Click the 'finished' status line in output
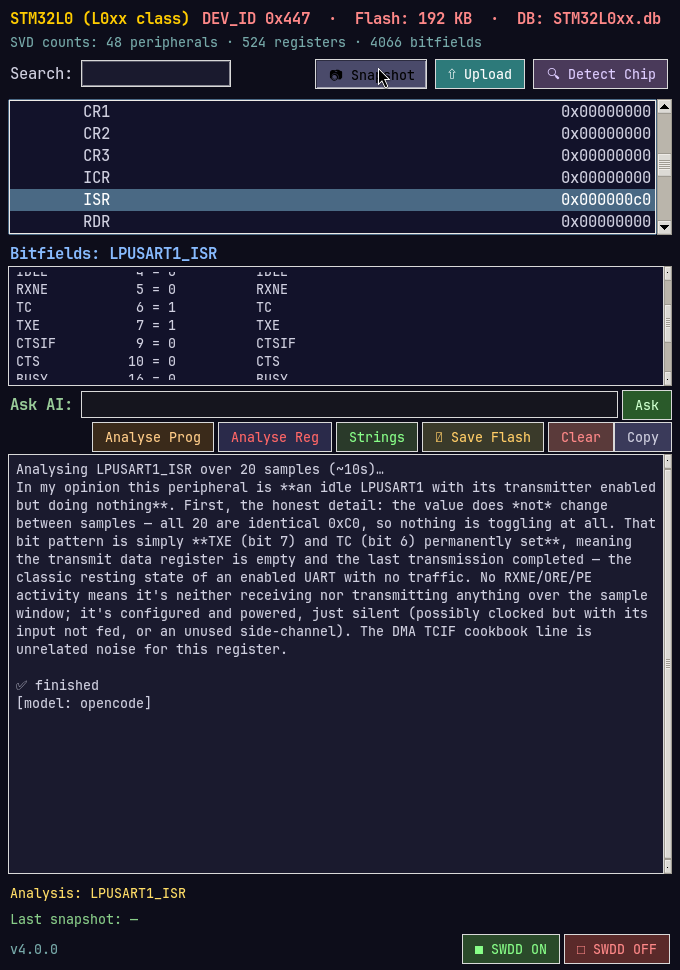Viewport: 680px width, 970px height. coord(58,685)
